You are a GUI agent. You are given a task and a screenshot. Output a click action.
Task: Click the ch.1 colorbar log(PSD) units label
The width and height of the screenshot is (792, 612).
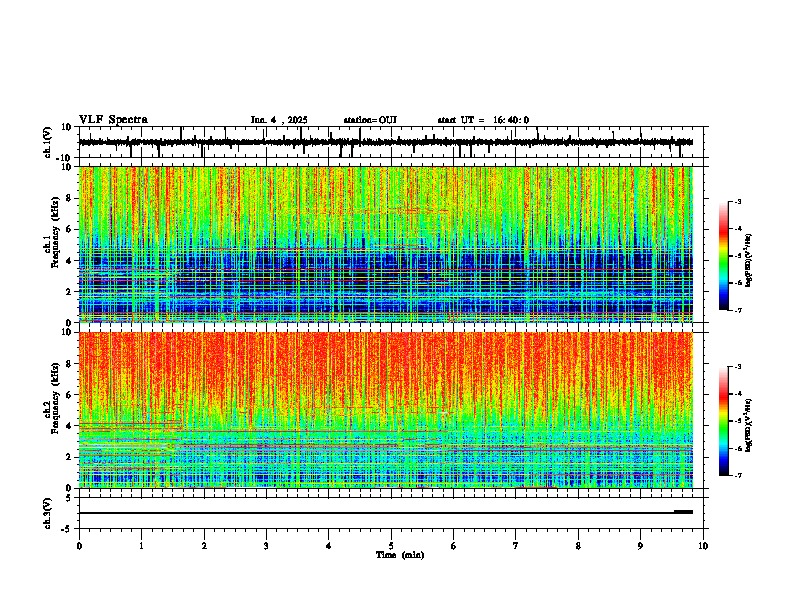click(x=749, y=261)
